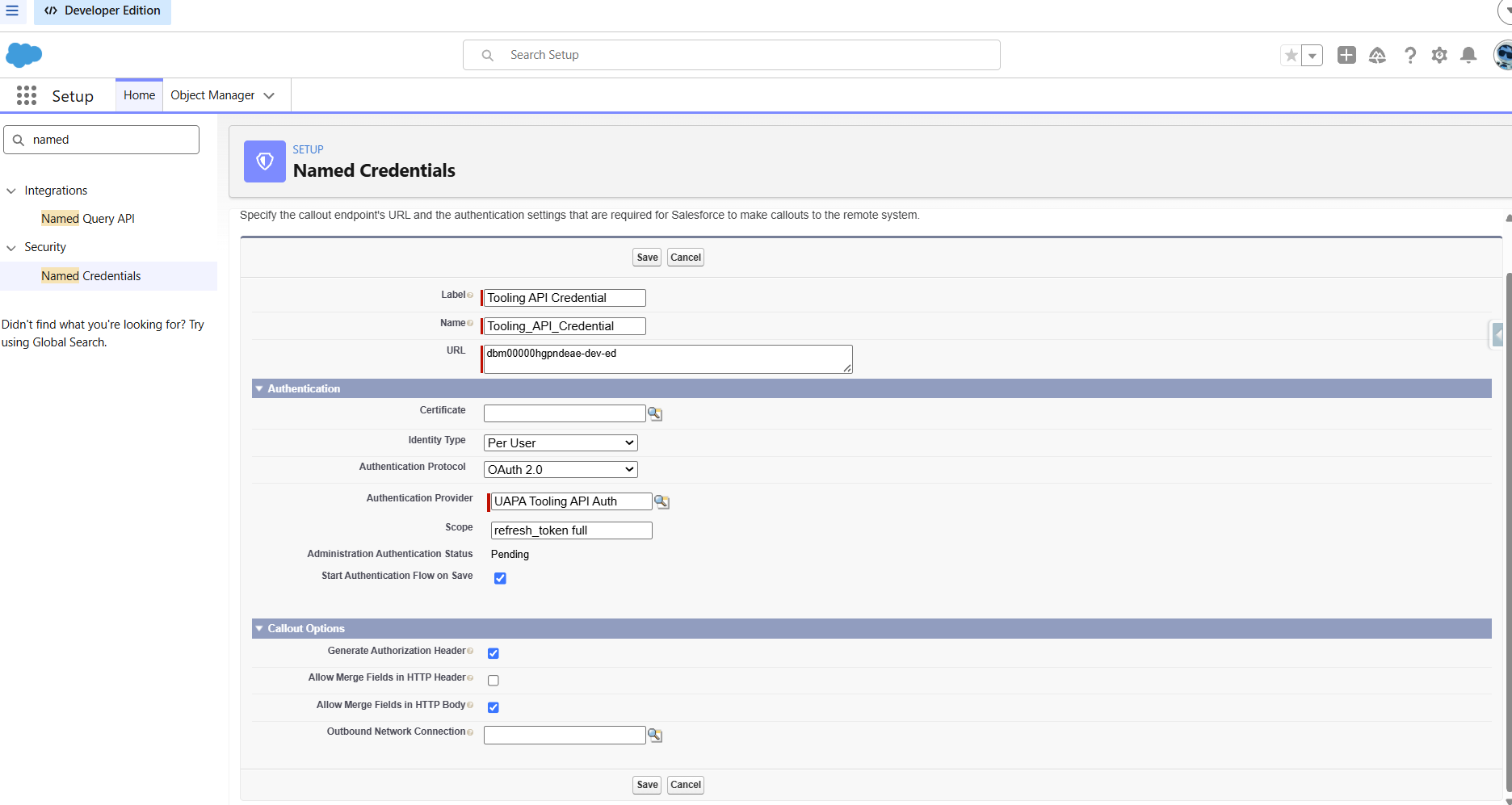Open the Outbound Network Connection lookup icon
The image size is (1512, 805).
pyautogui.click(x=655, y=735)
